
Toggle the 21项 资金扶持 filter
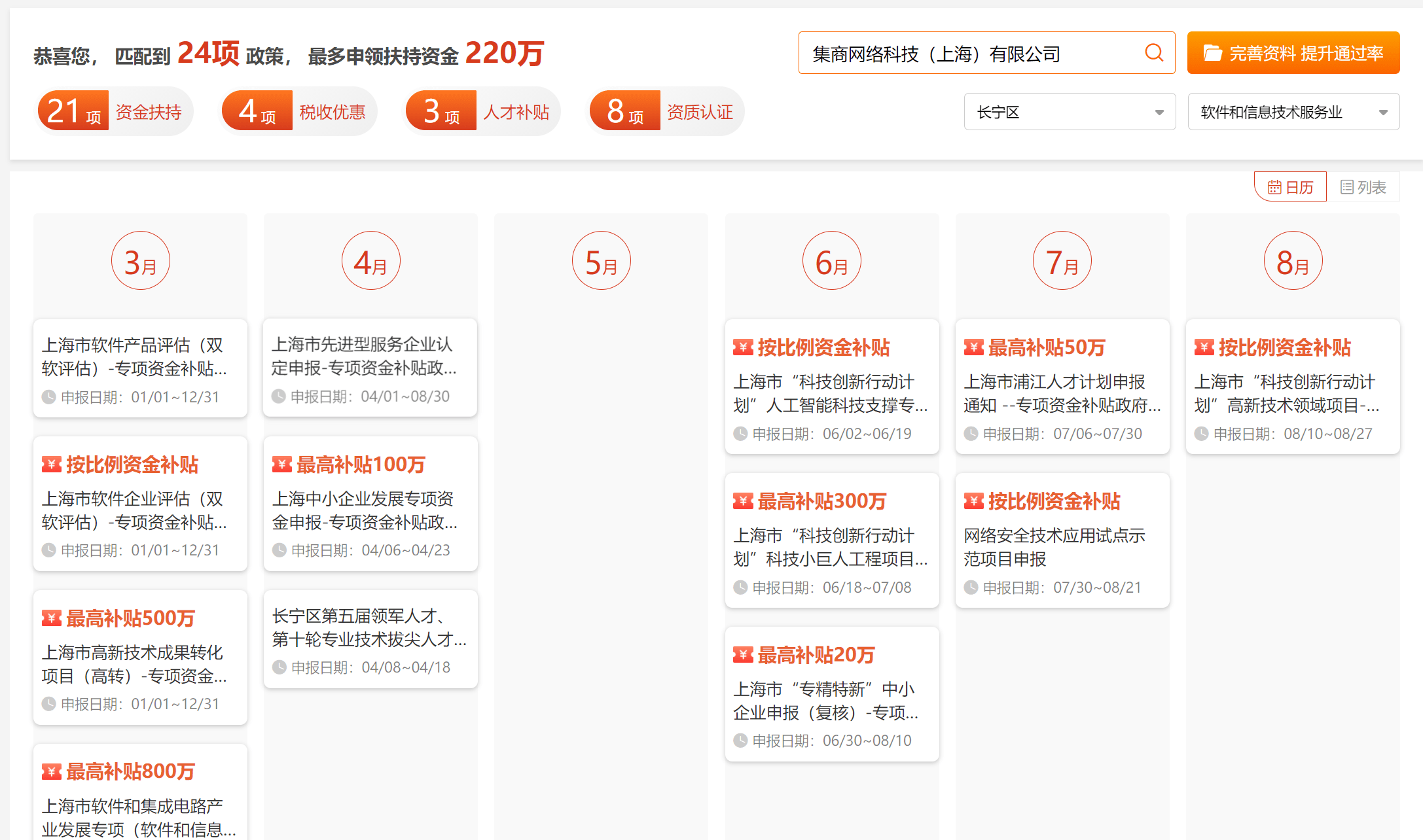[x=114, y=111]
